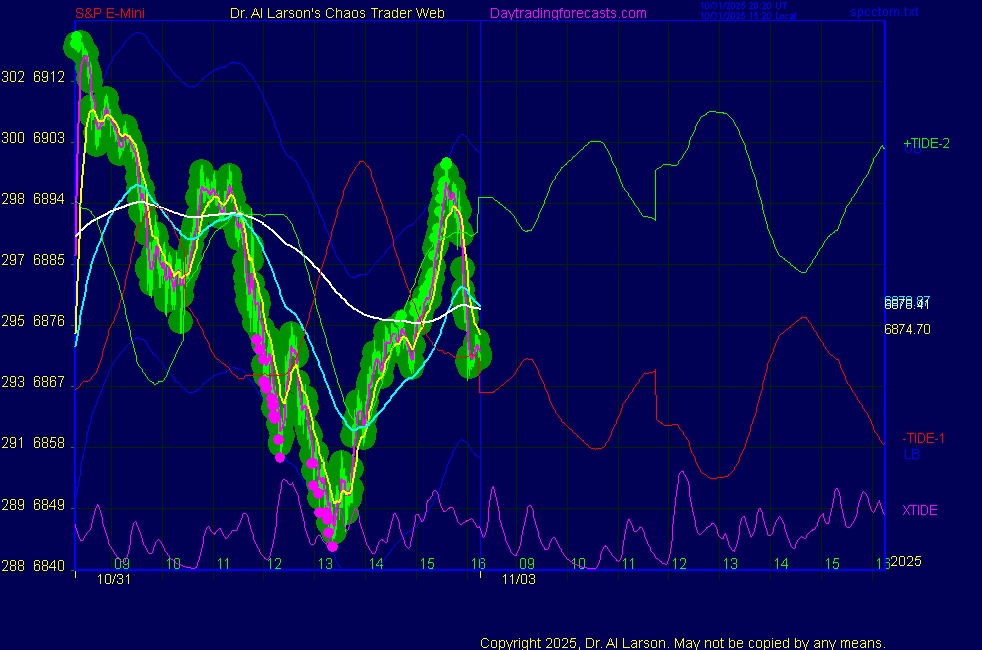The image size is (982, 650).
Task: Click the 13 hour marker under 10/31
Action: click(x=325, y=564)
